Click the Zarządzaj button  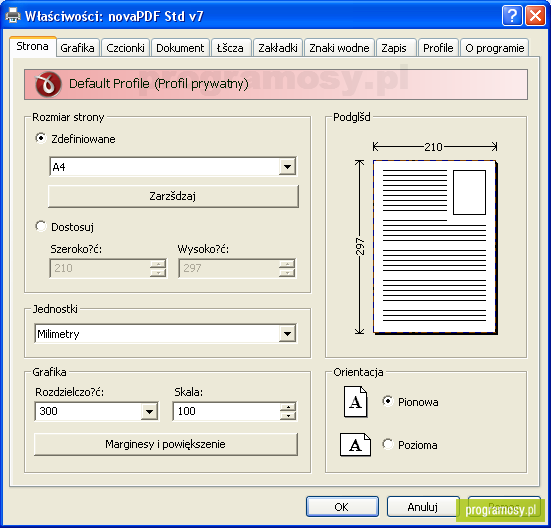173,196
